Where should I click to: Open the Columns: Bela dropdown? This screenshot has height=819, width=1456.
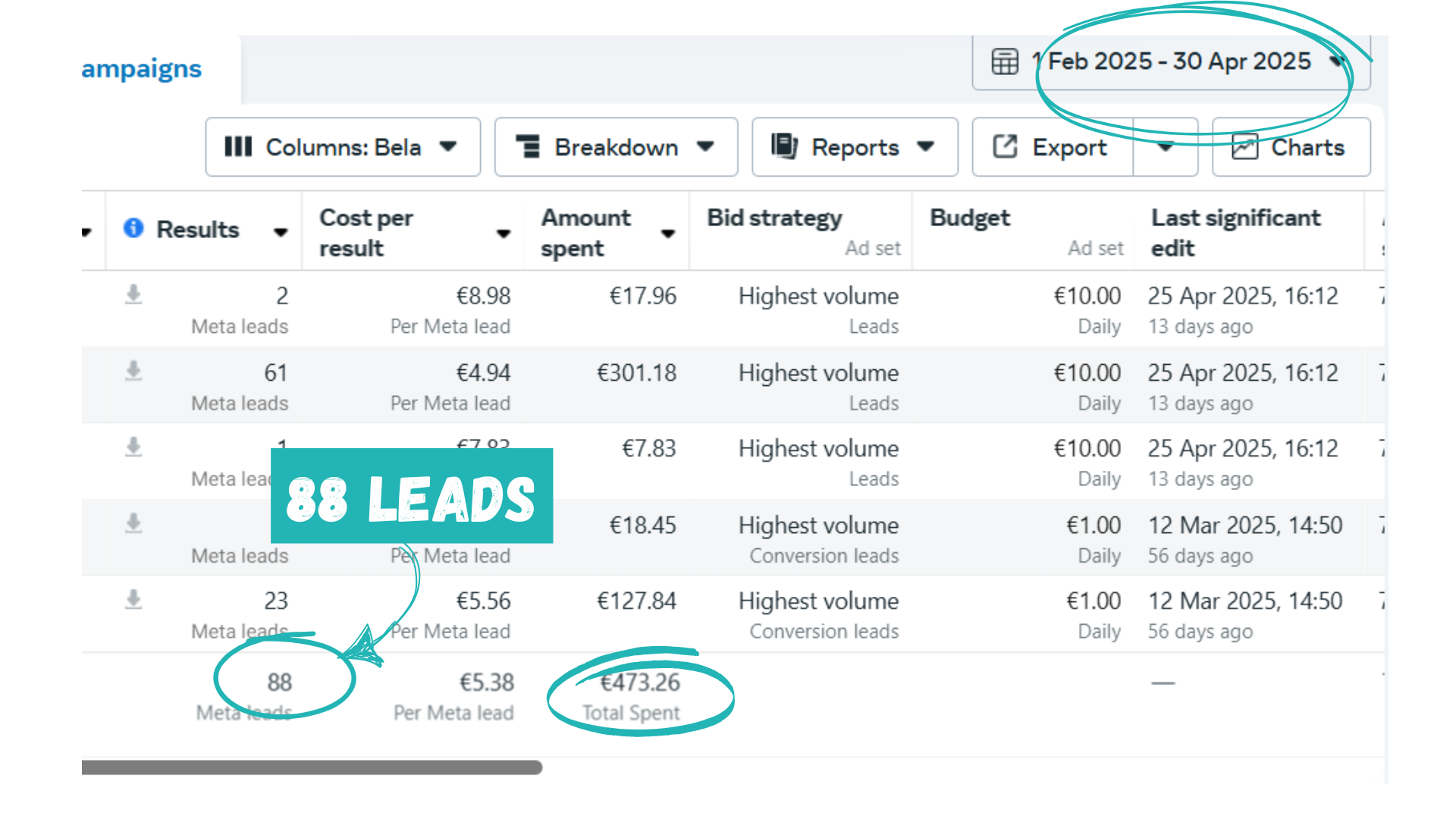[x=342, y=147]
